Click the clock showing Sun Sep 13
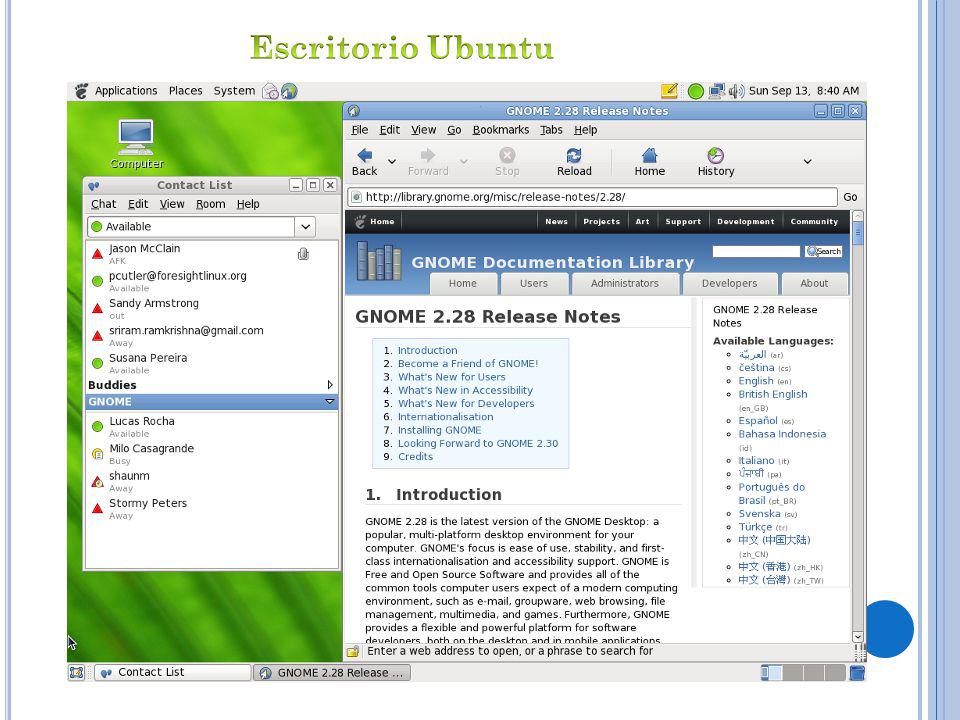960x720 pixels. click(804, 91)
